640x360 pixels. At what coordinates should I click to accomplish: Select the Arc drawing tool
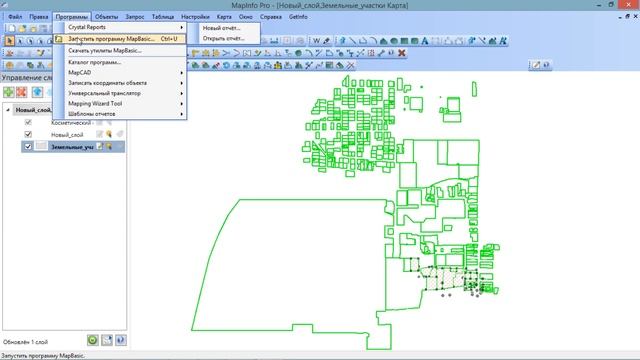[373, 40]
